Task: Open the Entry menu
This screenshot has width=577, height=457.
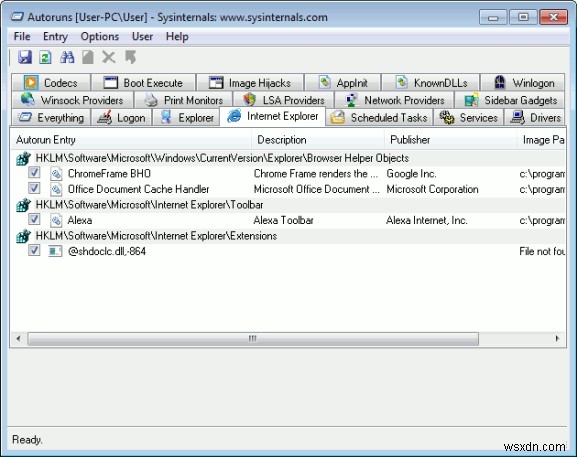Action: [55, 36]
